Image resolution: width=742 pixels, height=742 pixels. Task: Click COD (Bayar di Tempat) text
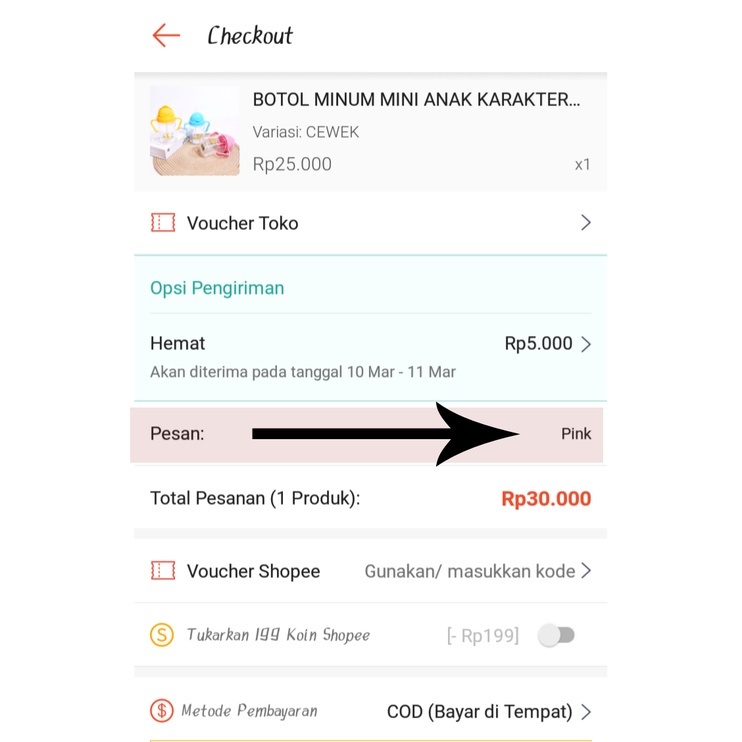coord(479,712)
